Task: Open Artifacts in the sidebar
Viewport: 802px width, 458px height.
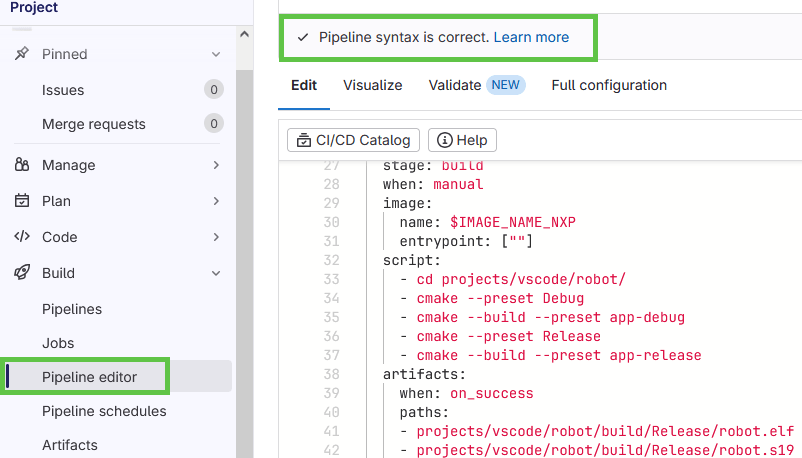Action: (x=70, y=445)
